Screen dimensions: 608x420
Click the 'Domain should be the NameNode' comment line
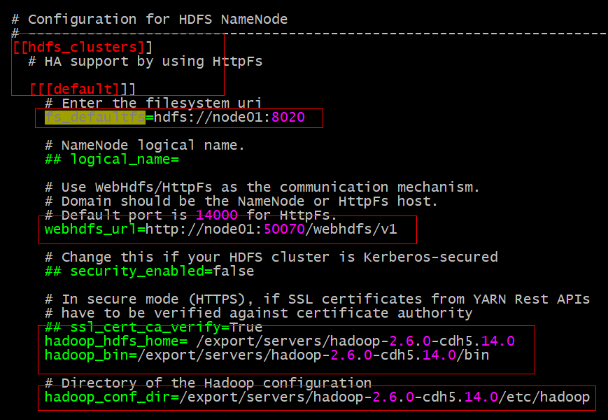(x=241, y=201)
